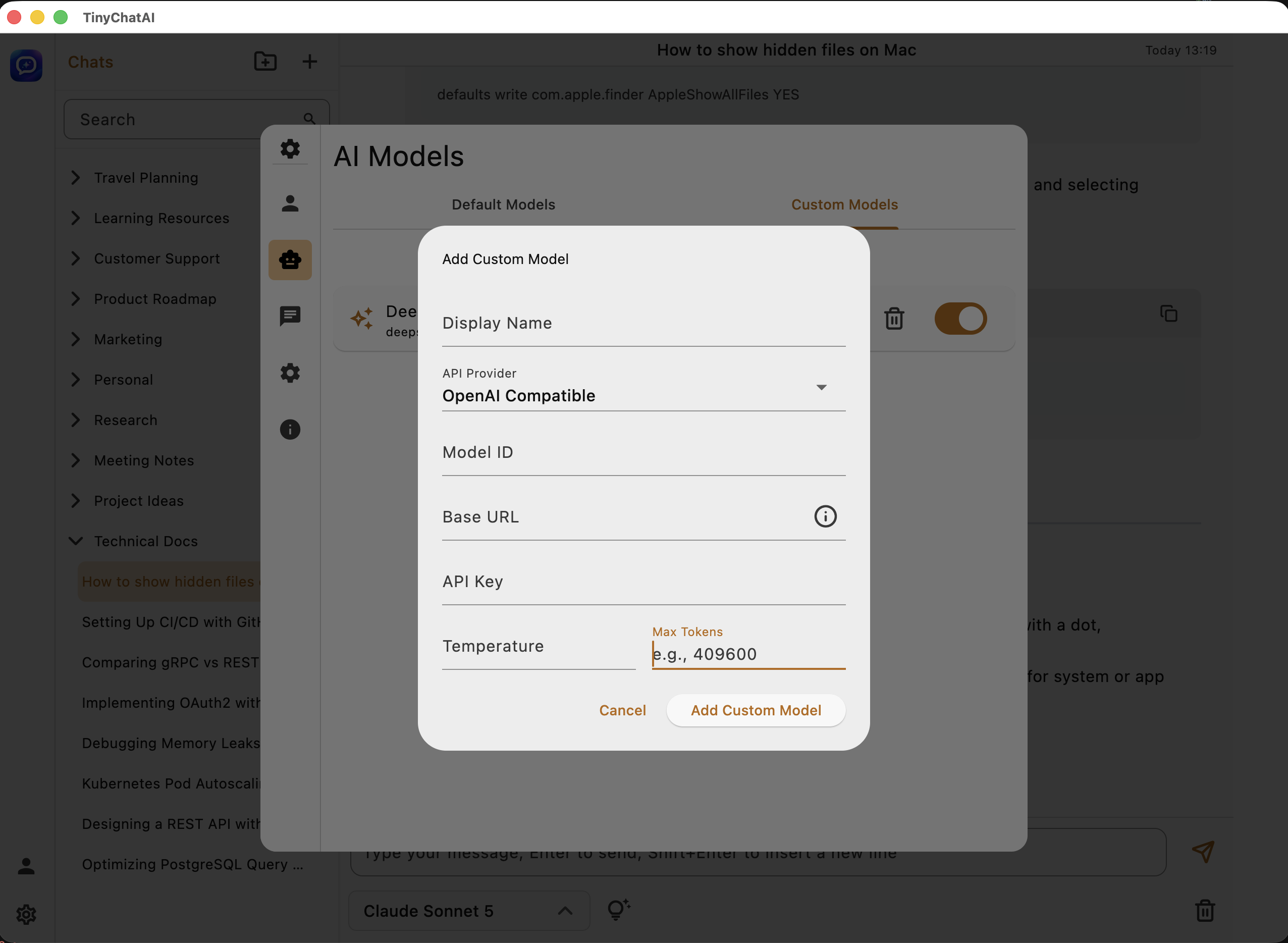
Task: Open the chat message settings icon
Action: (x=290, y=316)
